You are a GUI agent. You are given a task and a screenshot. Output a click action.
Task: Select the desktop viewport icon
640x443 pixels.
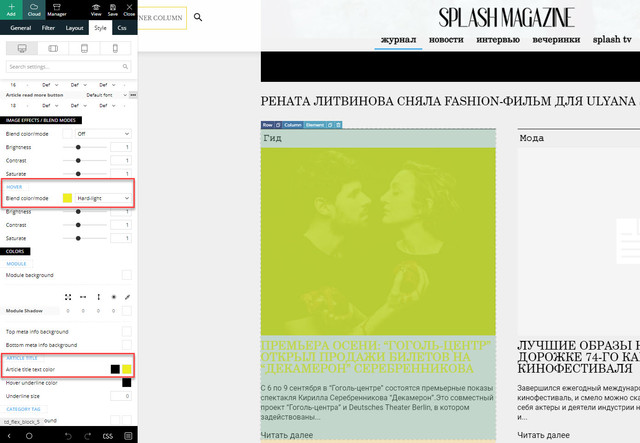tap(22, 48)
